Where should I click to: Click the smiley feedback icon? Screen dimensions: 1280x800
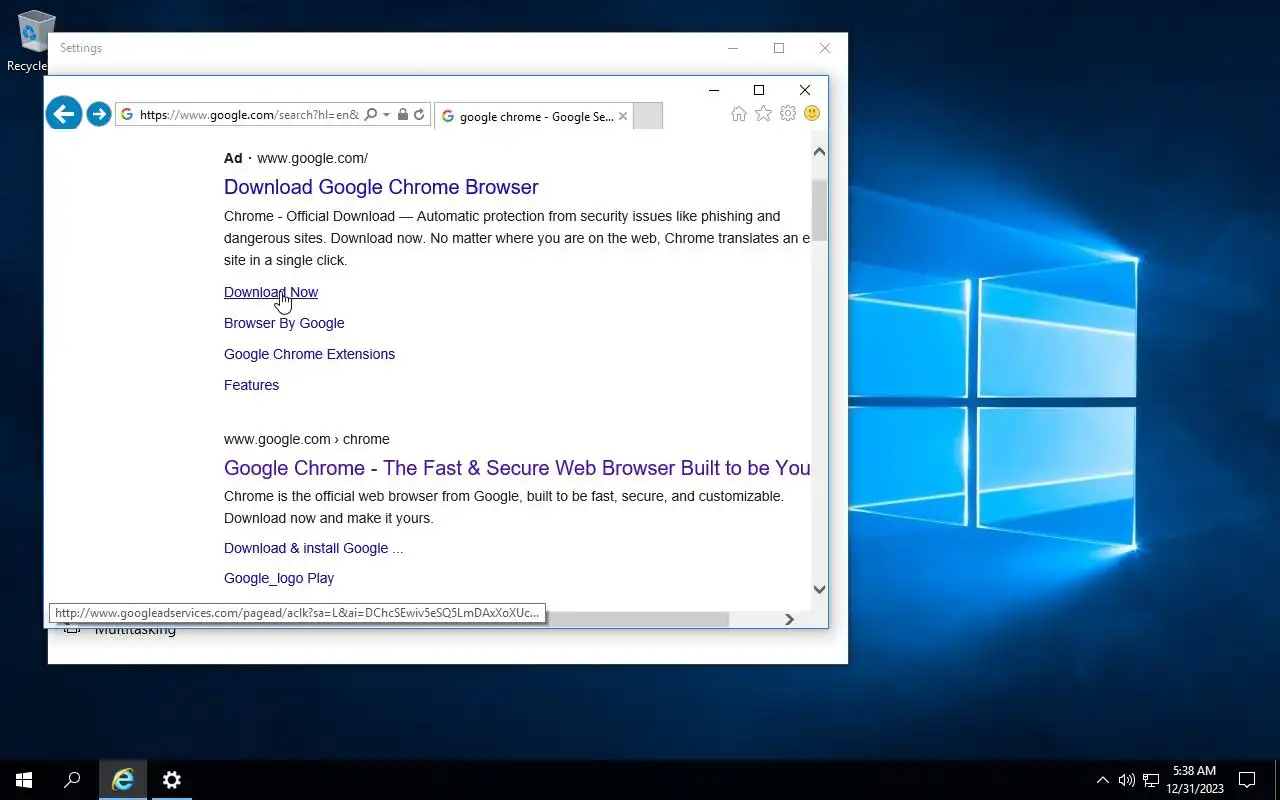[x=812, y=114]
